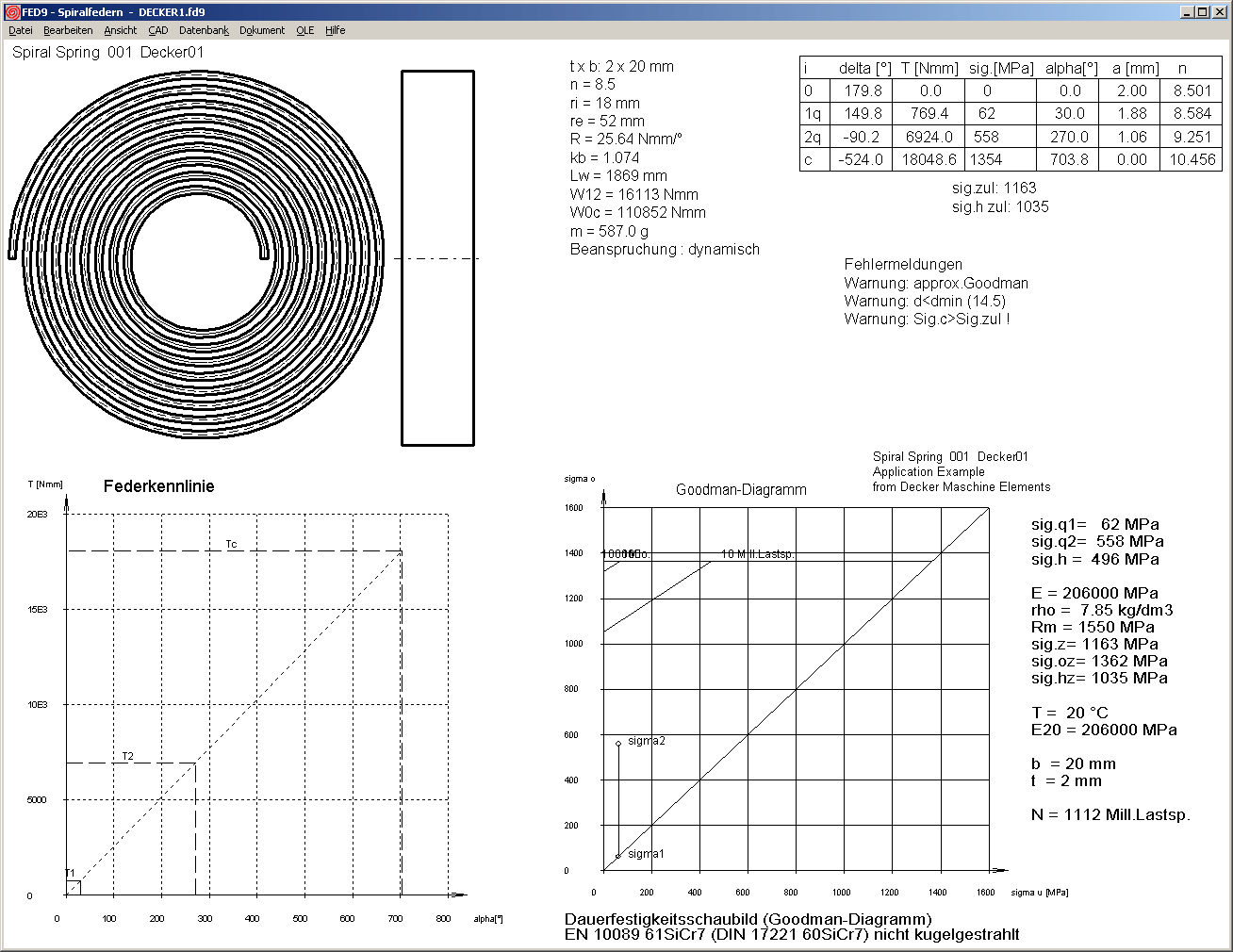Open the Datei menu

[x=20, y=30]
